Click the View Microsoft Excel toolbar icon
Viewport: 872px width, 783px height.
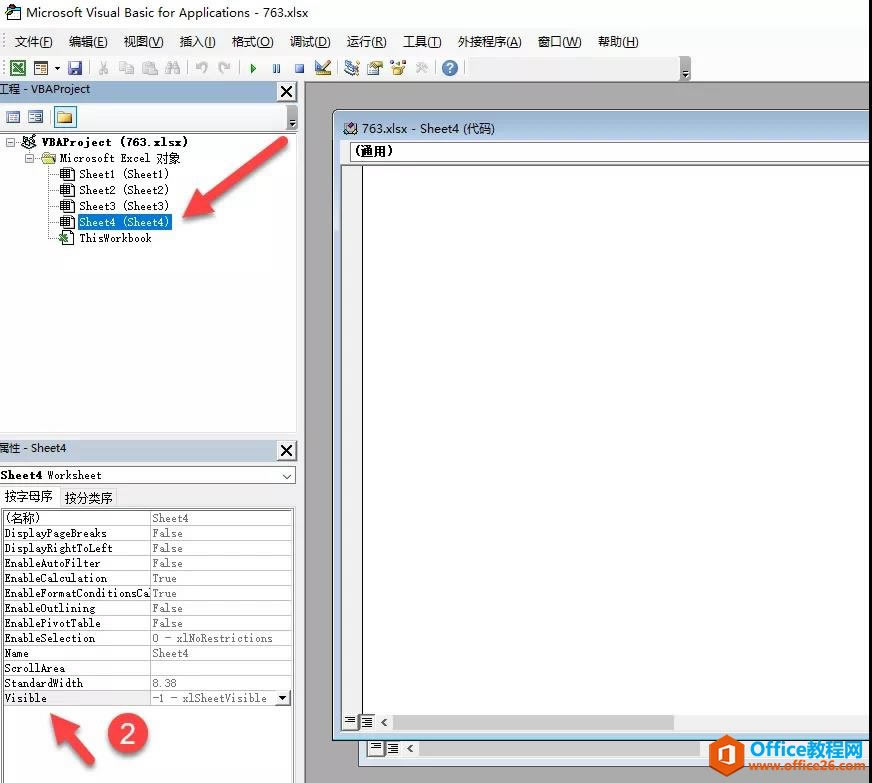tap(18, 68)
